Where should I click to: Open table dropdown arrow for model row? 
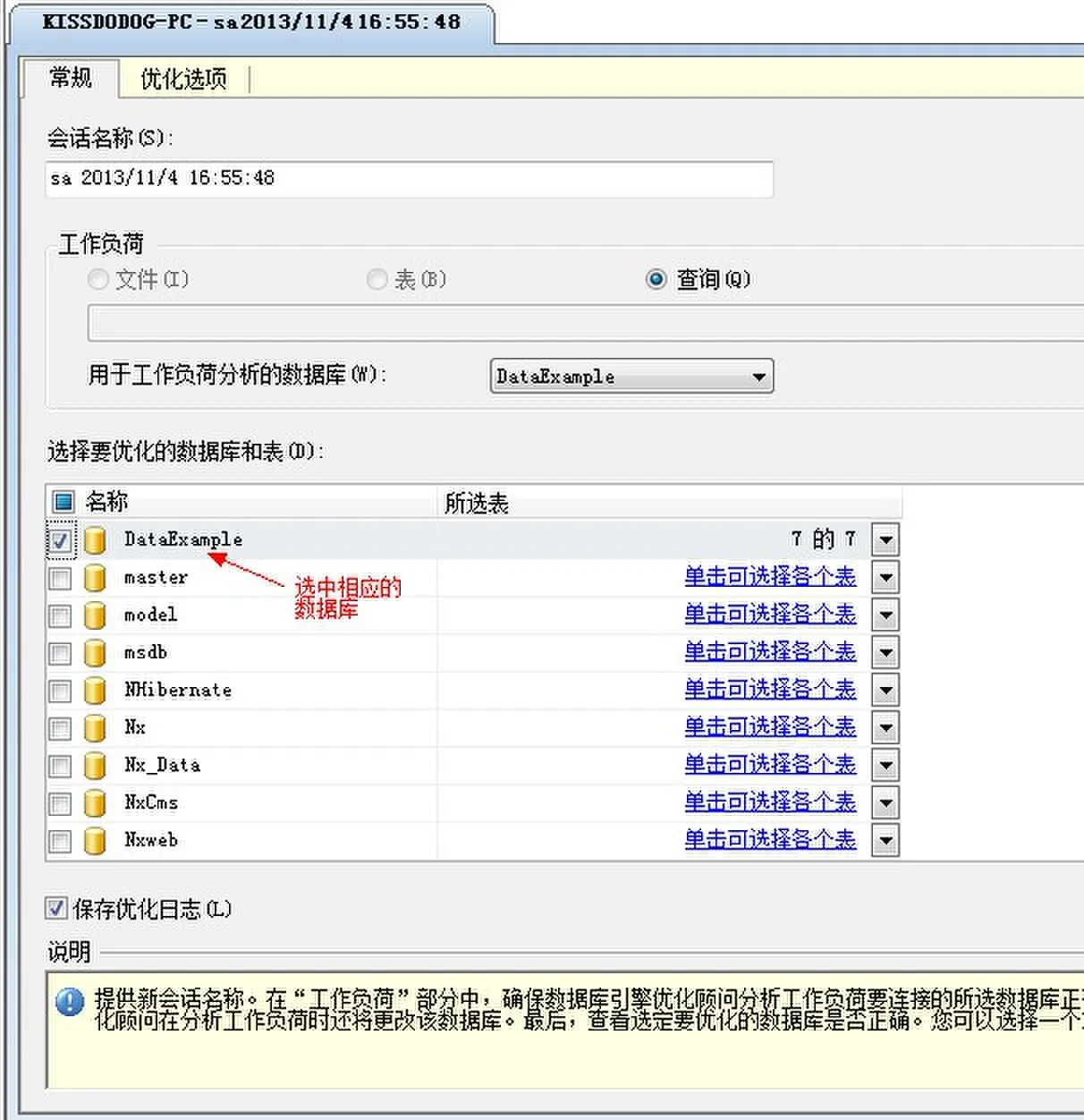tap(885, 615)
